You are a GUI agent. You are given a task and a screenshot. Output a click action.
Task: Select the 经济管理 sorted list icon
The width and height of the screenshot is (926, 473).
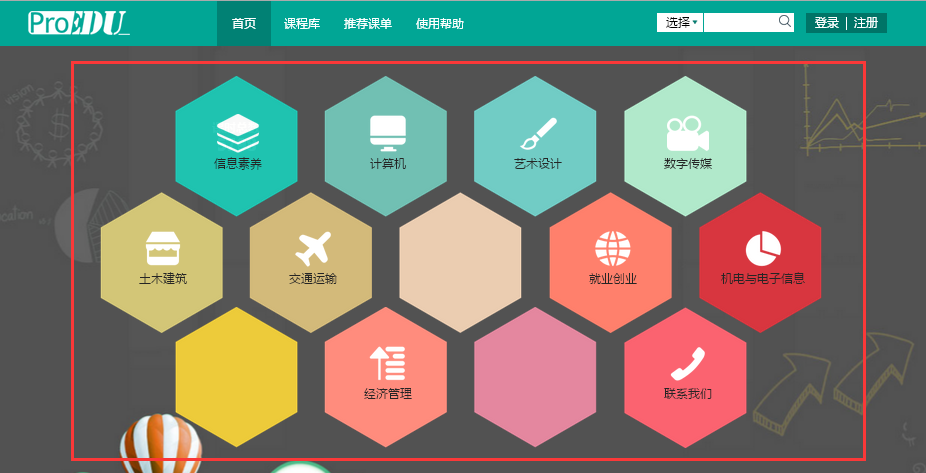(387, 363)
